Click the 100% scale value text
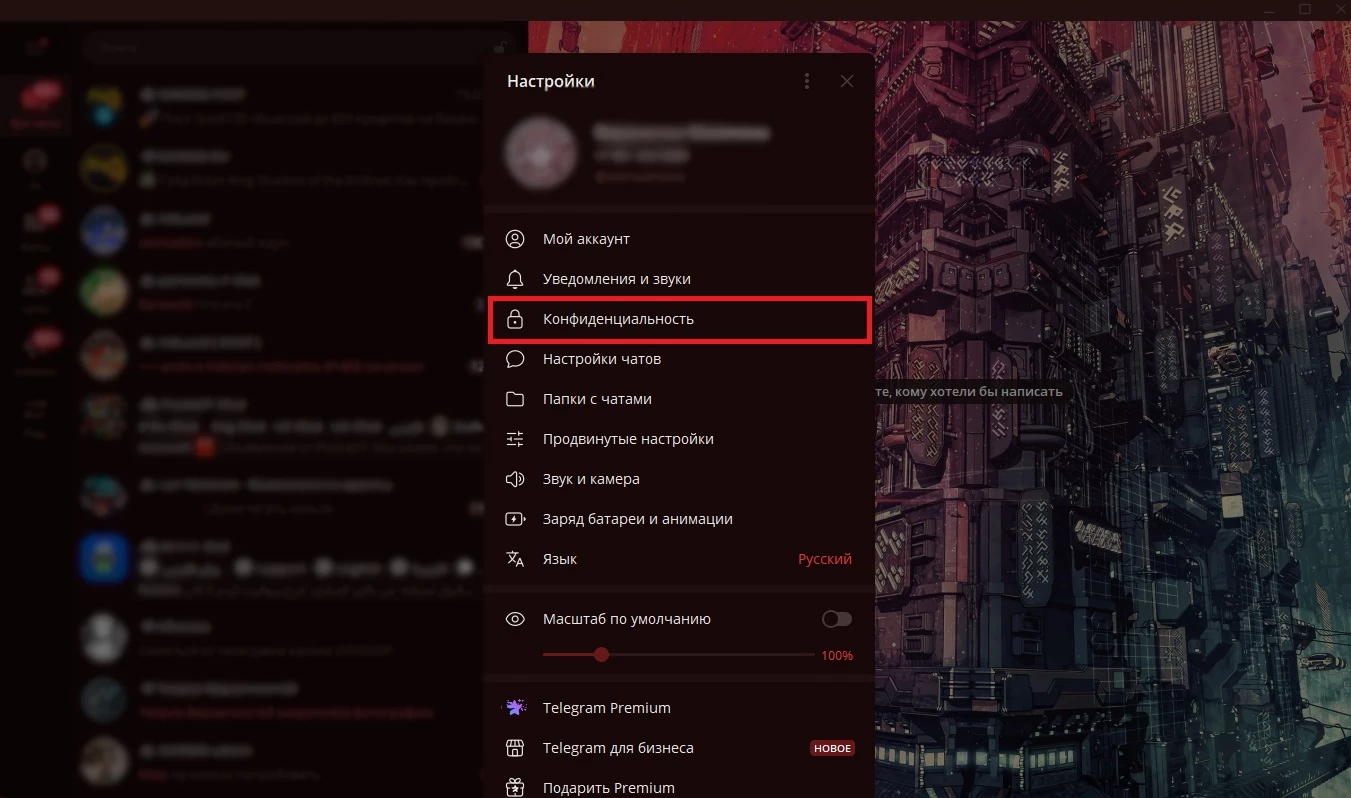 point(837,656)
